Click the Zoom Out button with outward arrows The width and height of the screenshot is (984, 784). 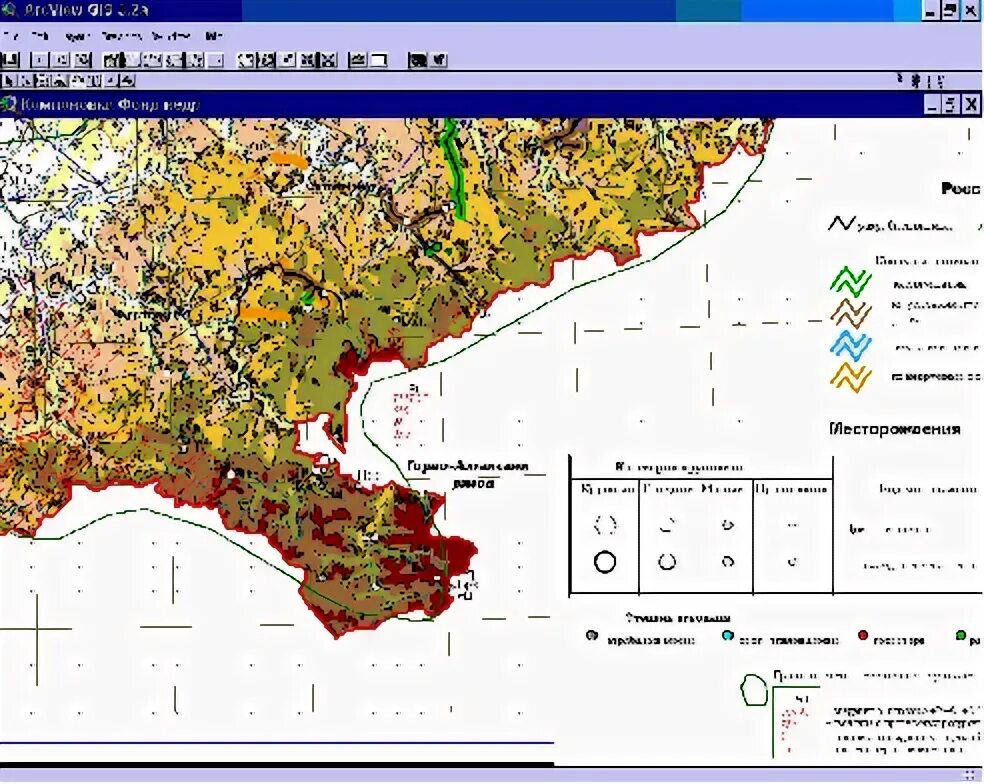point(328,60)
